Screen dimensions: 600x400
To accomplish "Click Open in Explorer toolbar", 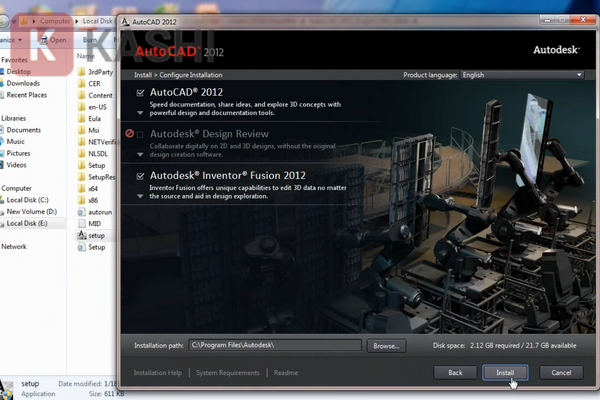I will [53, 40].
